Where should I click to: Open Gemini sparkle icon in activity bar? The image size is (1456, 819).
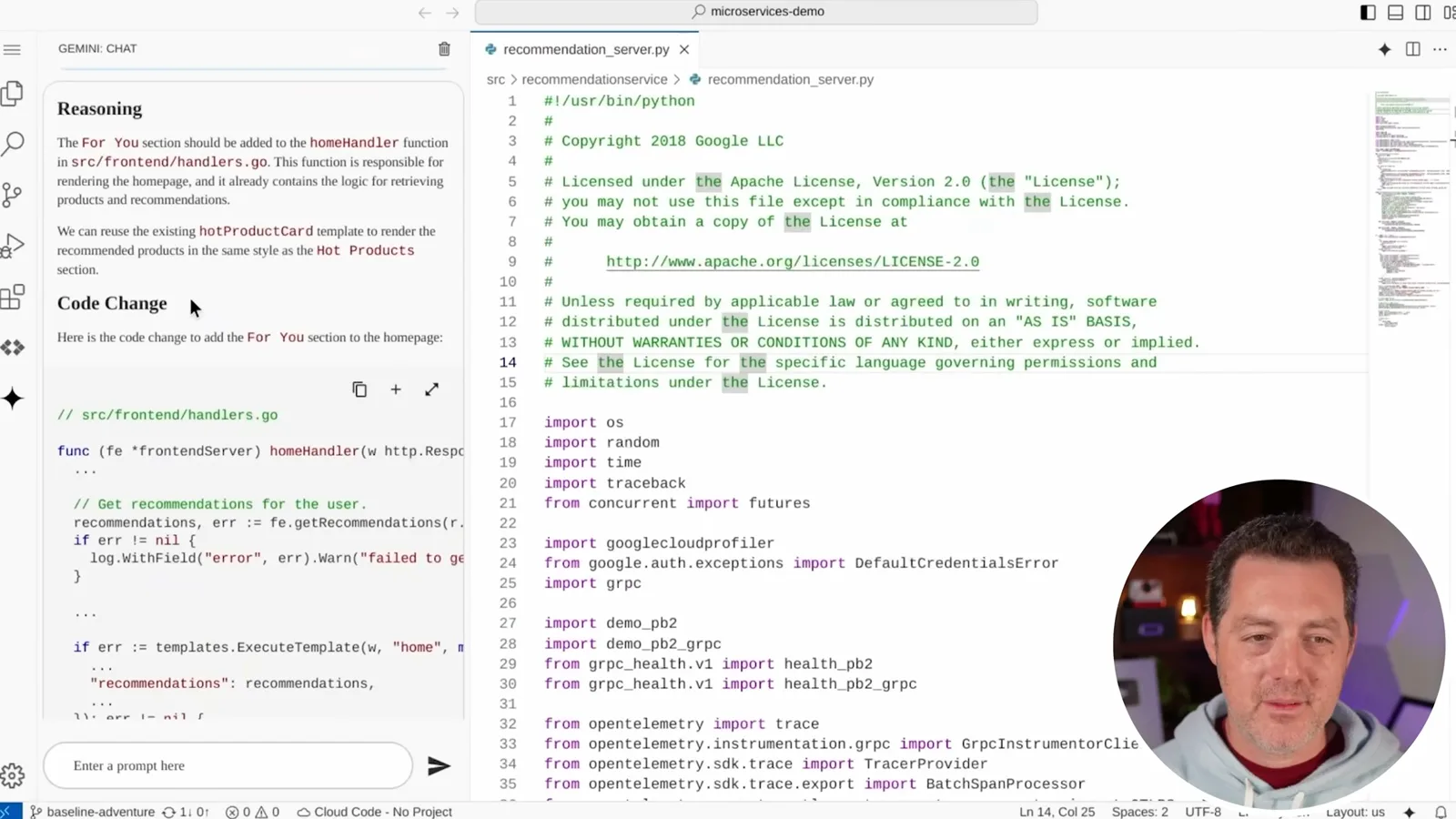coord(13,398)
